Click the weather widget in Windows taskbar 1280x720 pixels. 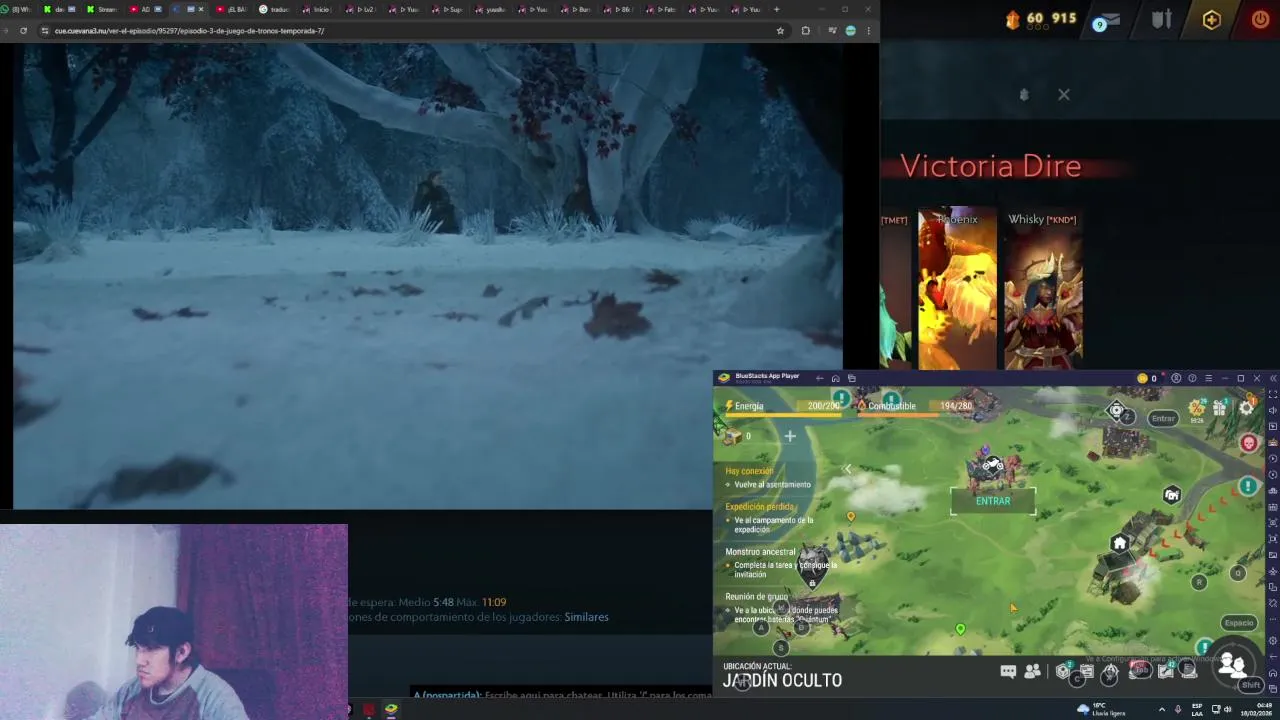[x=1103, y=709]
